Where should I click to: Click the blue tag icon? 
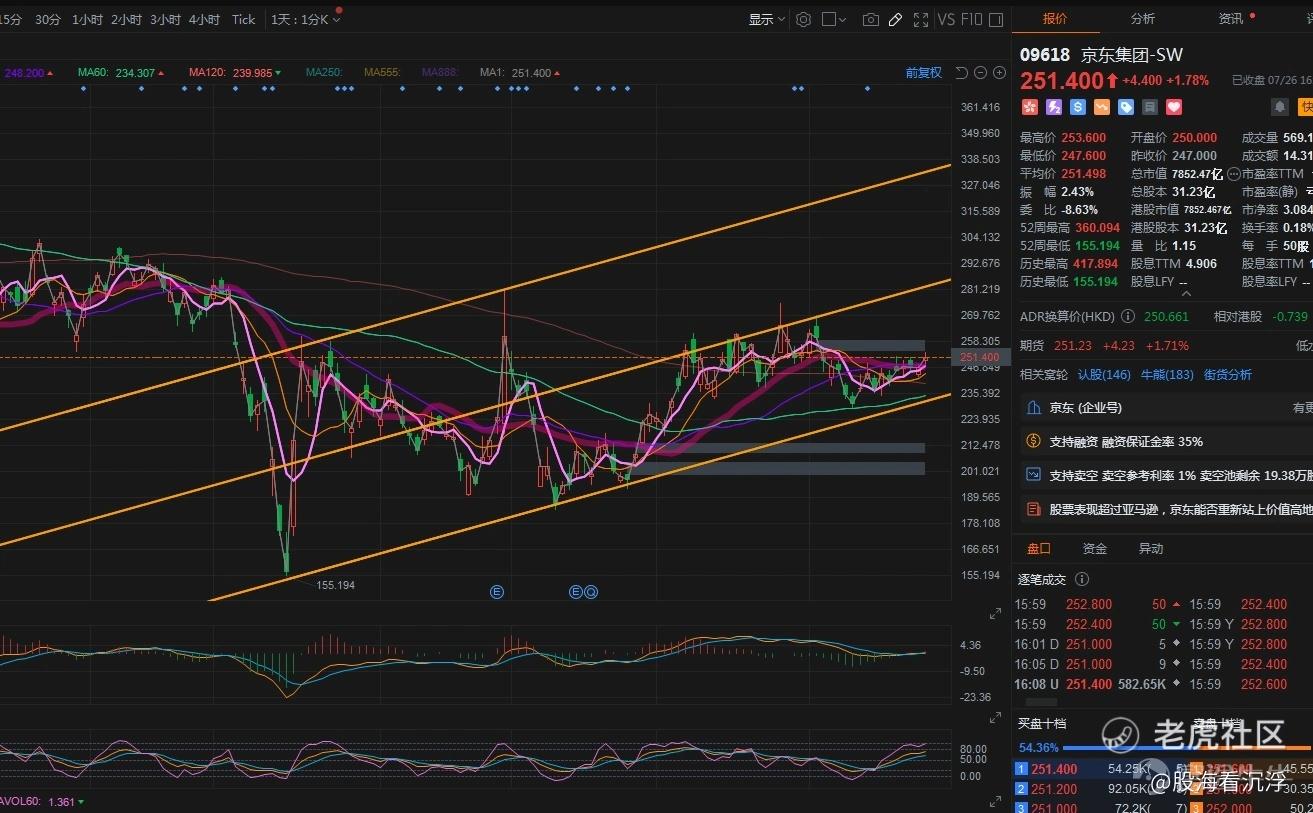[1125, 107]
